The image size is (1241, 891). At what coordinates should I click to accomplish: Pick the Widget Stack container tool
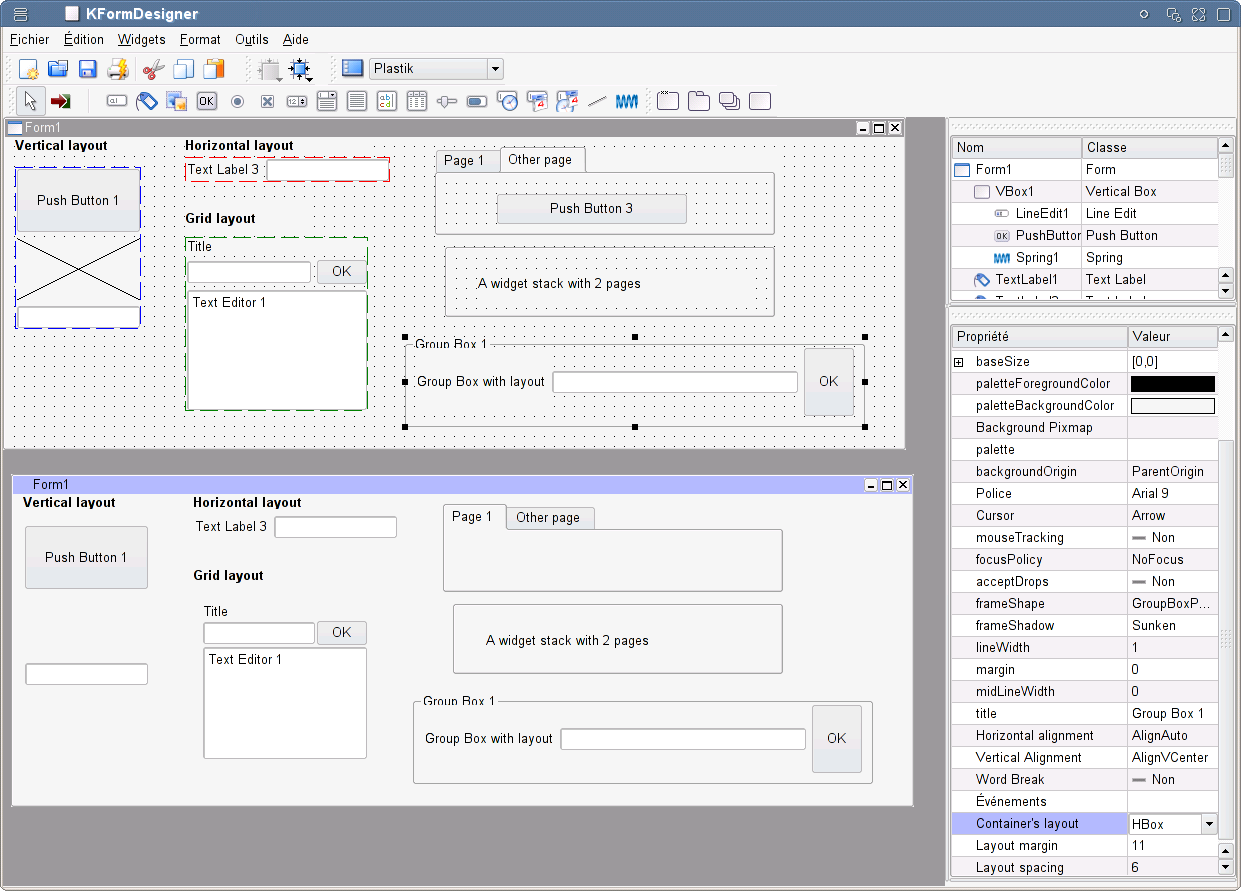tap(730, 101)
